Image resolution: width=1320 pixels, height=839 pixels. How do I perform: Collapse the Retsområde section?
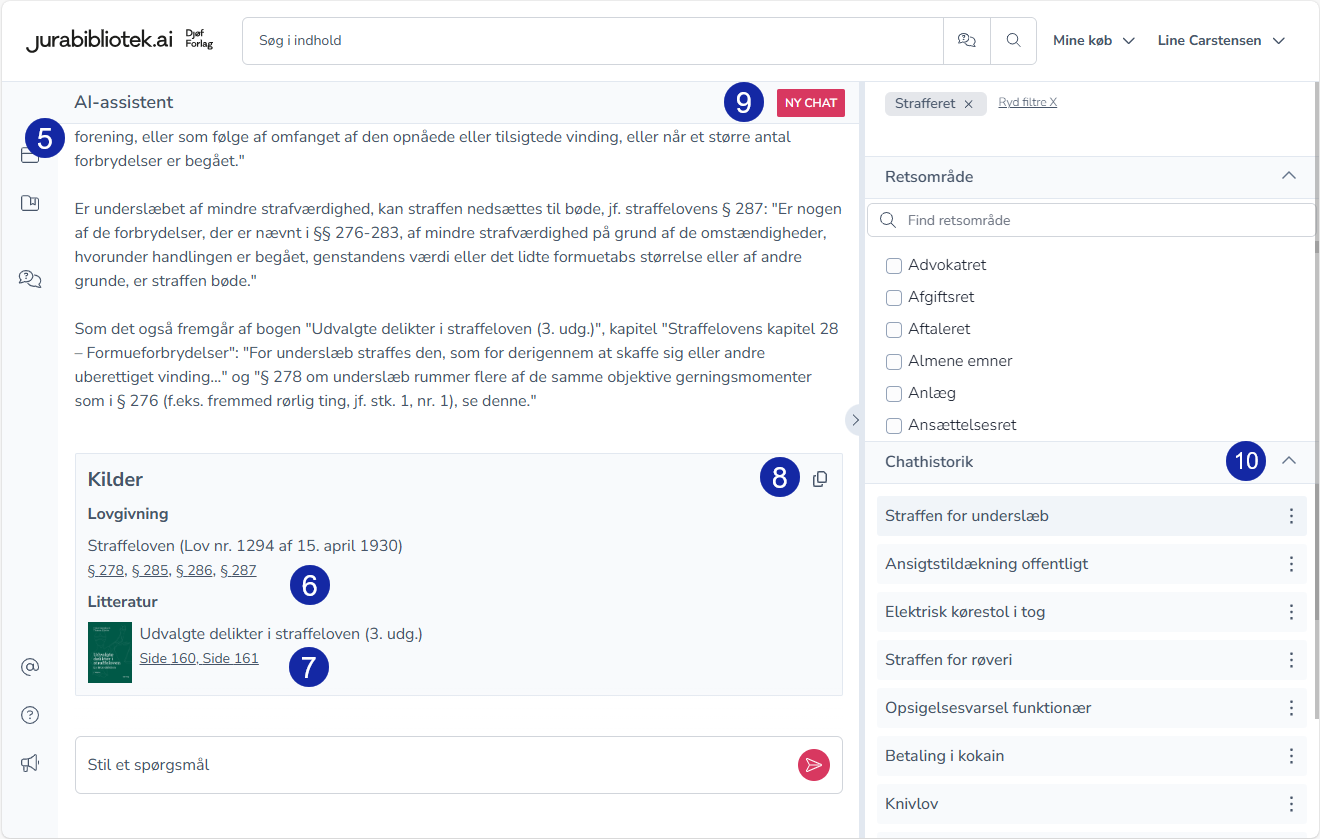pyautogui.click(x=1289, y=176)
